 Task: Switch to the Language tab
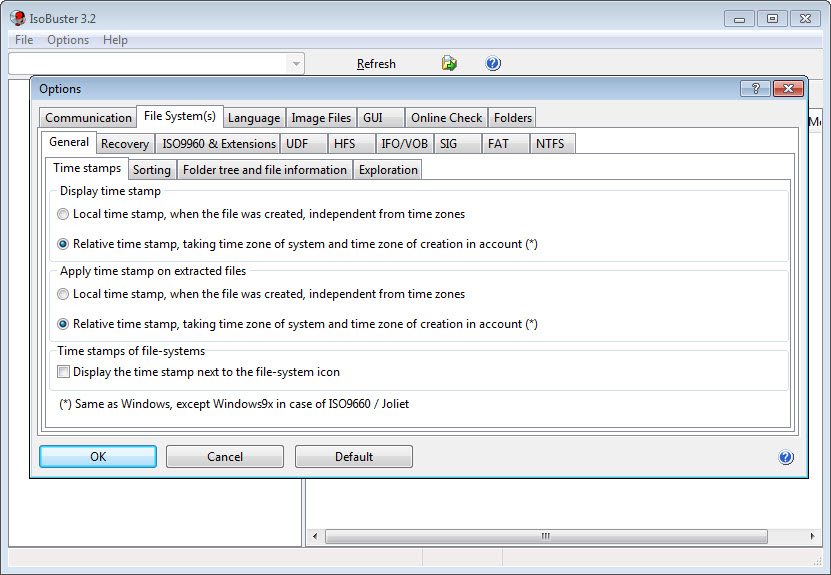(x=254, y=118)
